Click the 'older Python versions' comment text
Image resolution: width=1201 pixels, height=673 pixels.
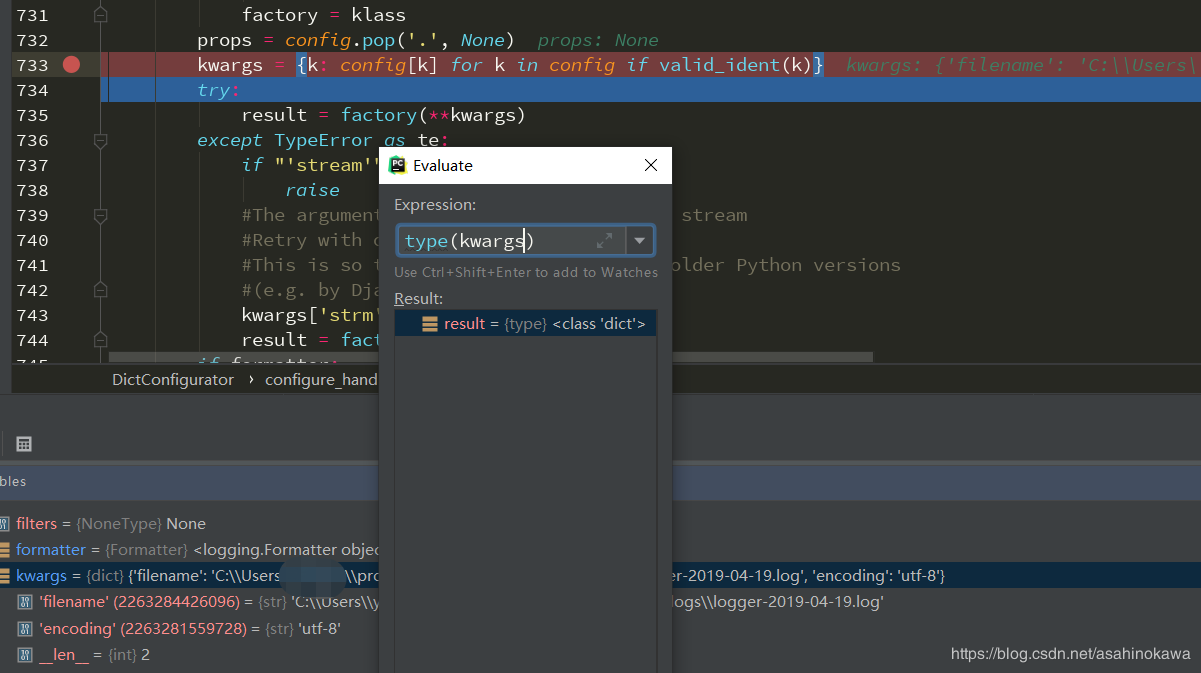(790, 265)
